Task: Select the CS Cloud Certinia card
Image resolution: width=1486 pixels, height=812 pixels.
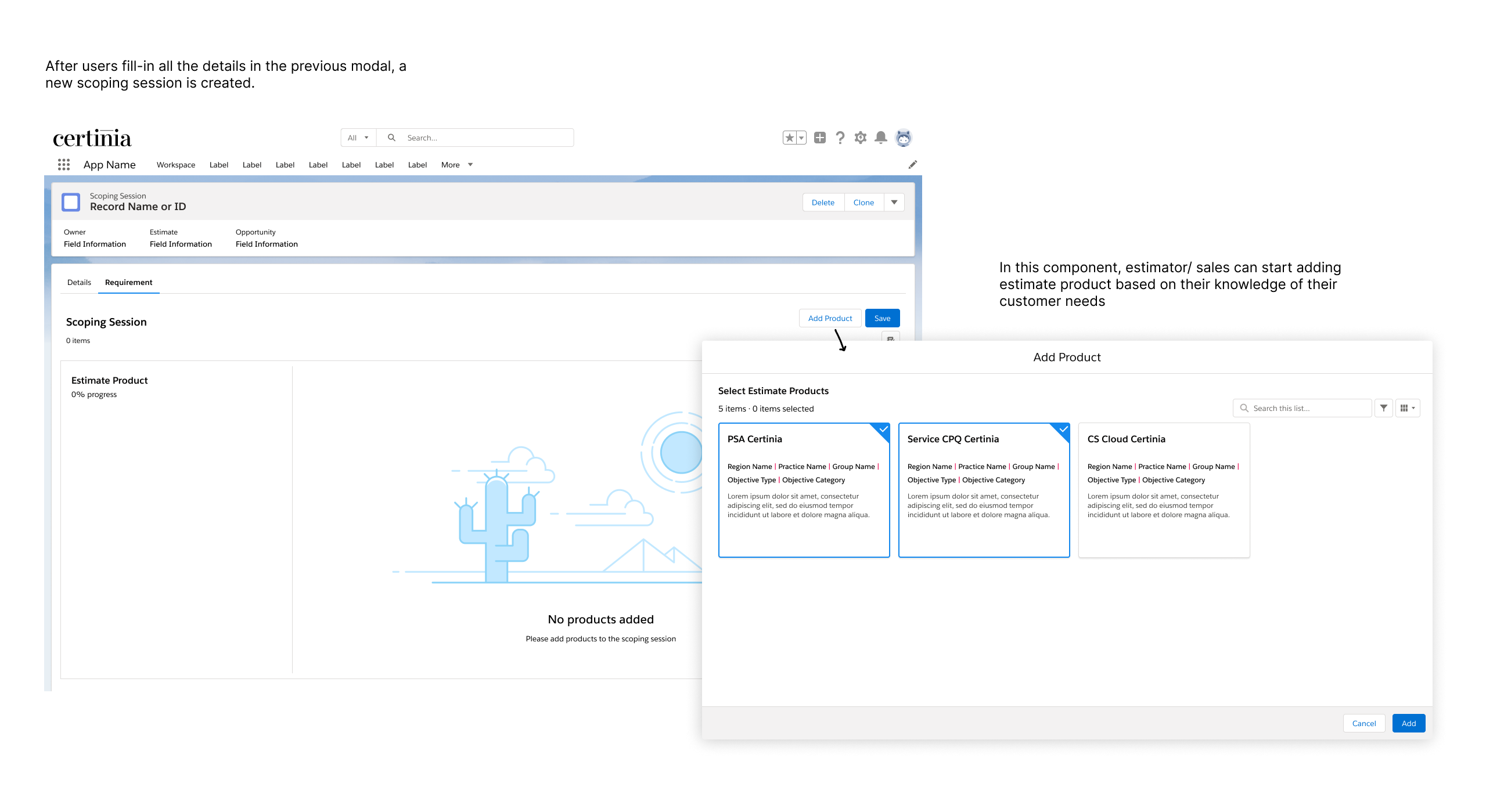Action: (1164, 490)
